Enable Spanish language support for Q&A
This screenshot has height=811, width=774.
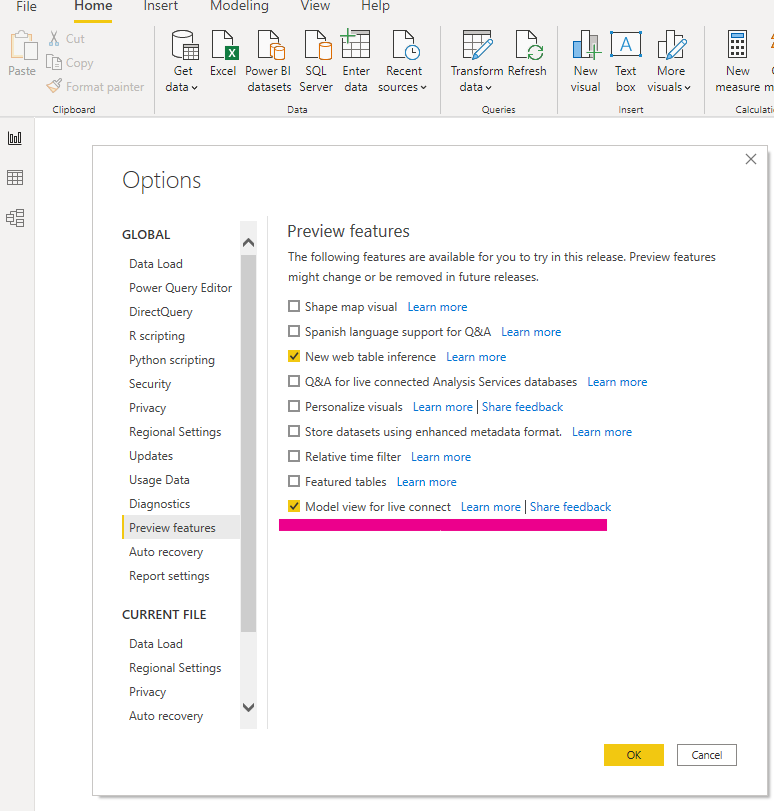click(294, 331)
